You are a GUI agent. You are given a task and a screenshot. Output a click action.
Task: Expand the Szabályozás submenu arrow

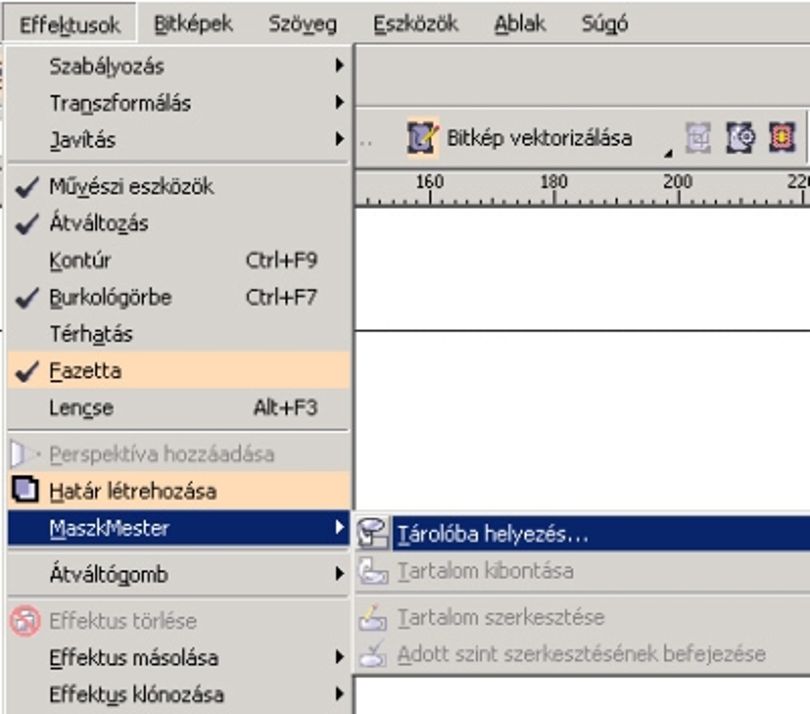coord(339,66)
